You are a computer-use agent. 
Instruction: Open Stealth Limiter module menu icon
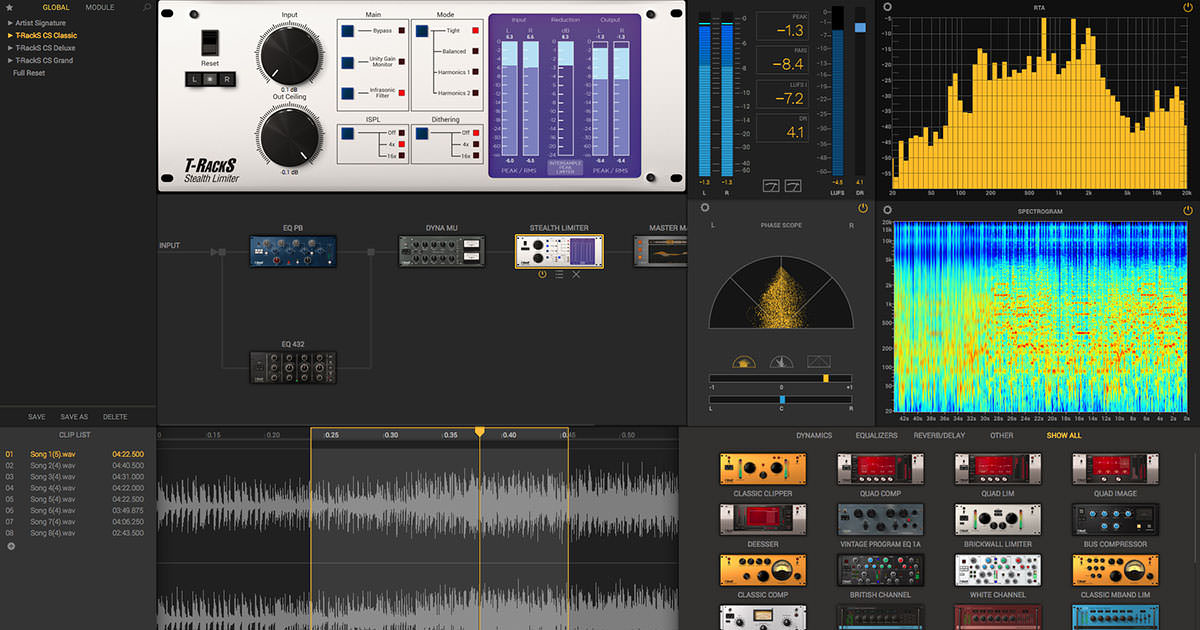tap(559, 274)
